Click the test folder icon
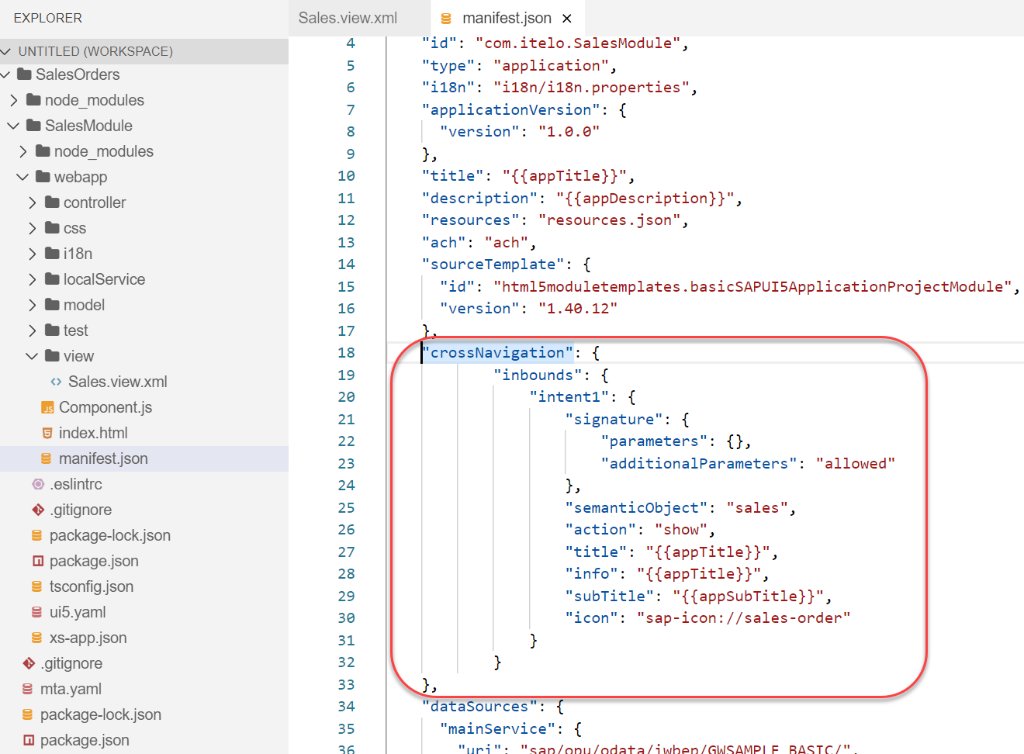1024x754 pixels. pos(52,330)
